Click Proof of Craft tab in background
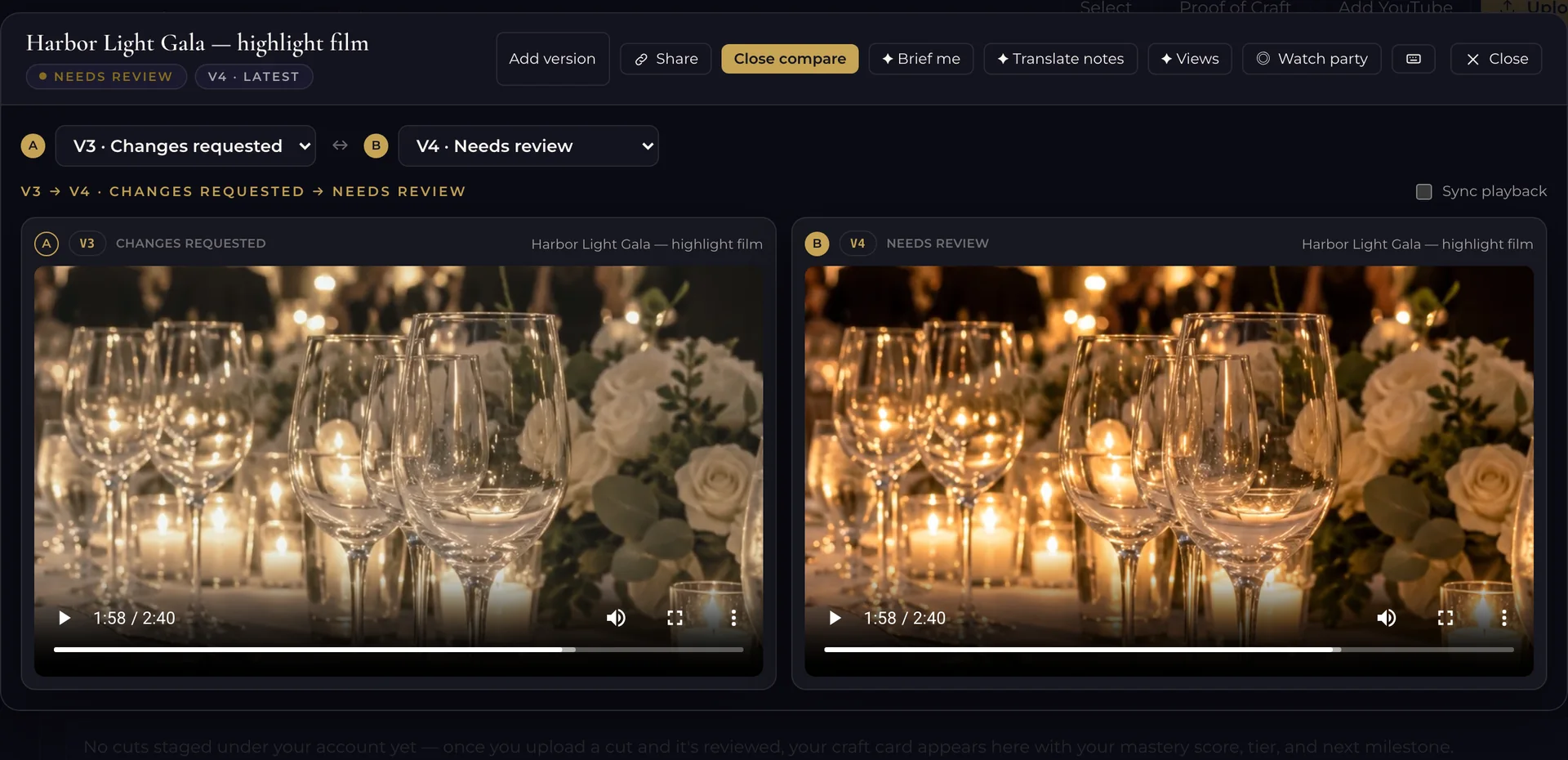Screen dimensions: 1568x760 1234,8
